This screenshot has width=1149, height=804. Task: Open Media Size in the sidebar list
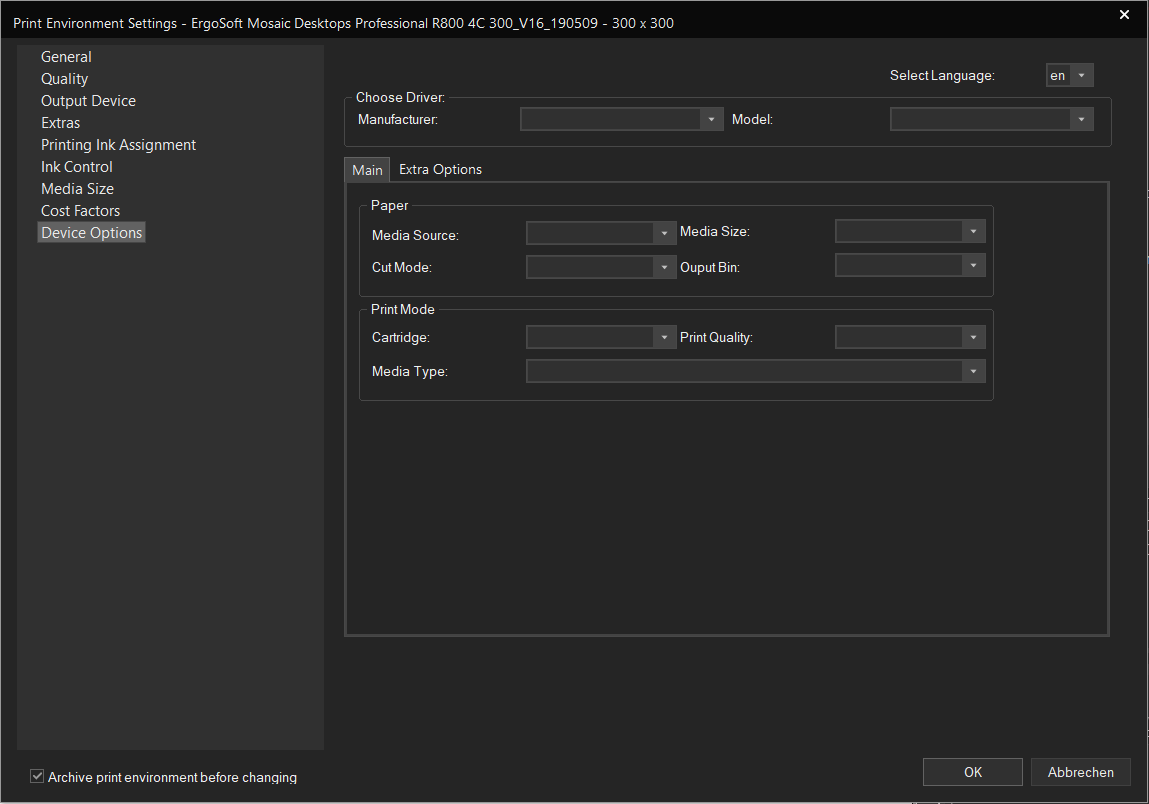tap(77, 189)
